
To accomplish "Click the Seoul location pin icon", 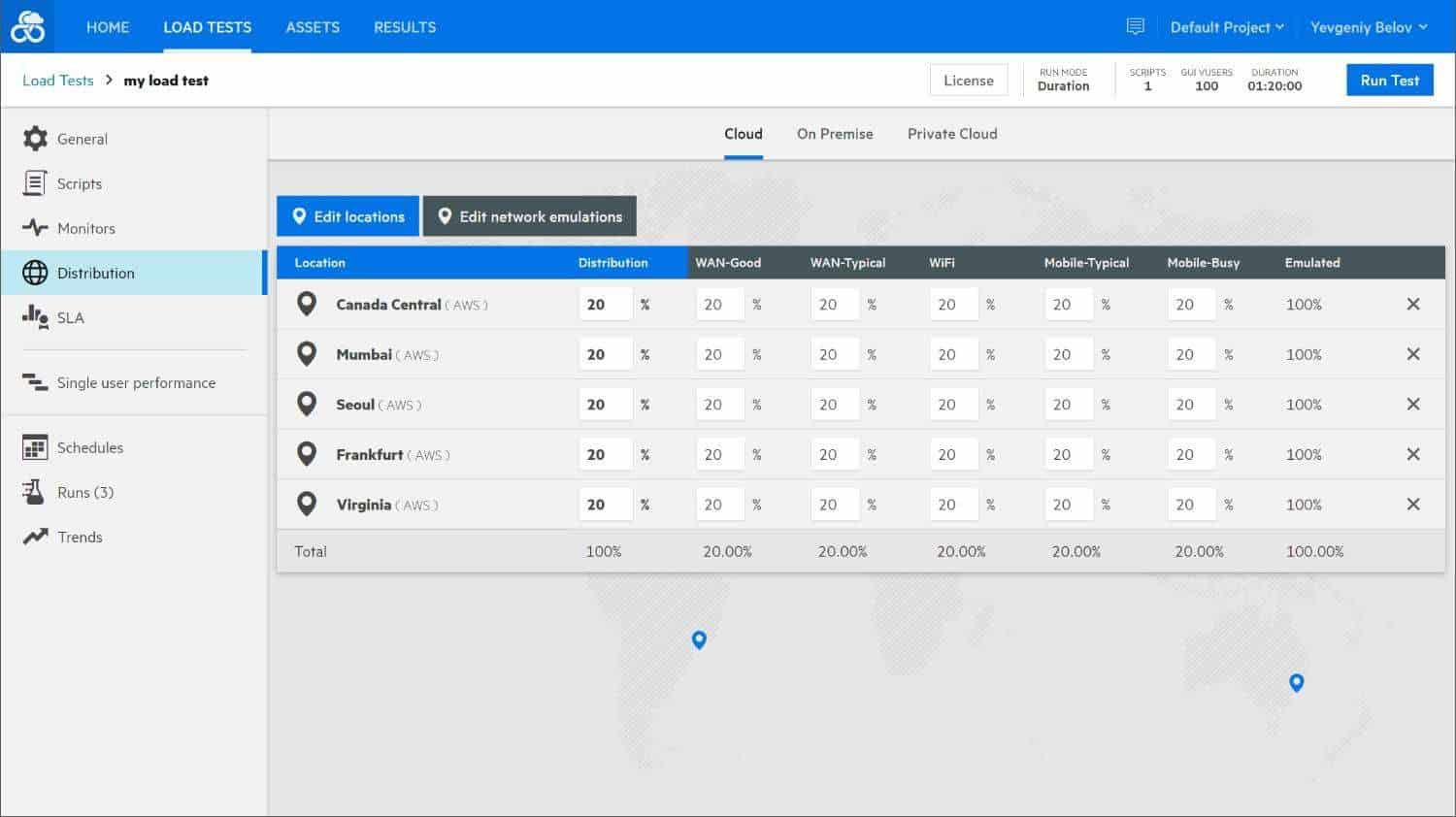I will 307,404.
